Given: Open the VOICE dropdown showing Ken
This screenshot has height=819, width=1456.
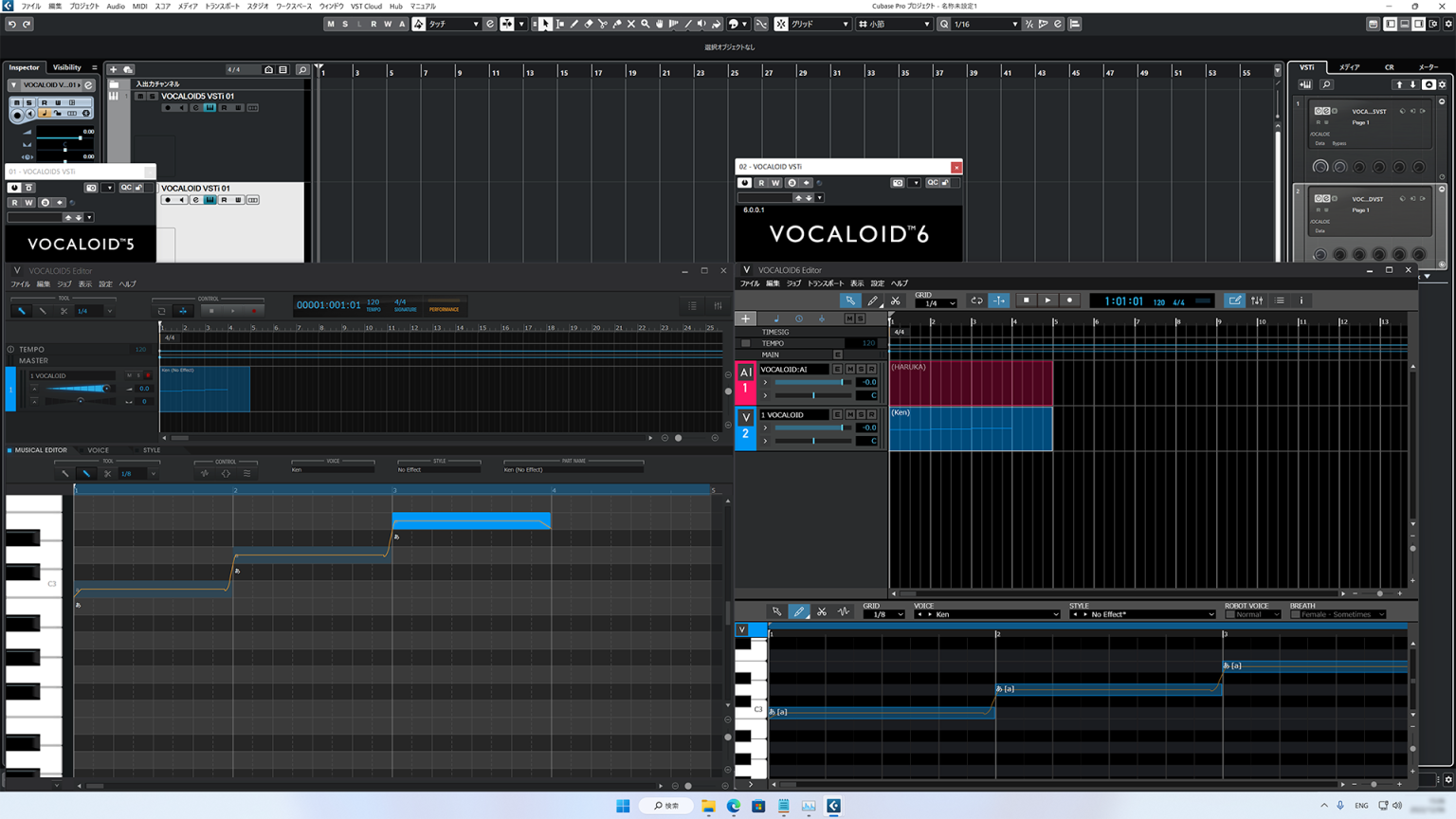Looking at the screenshot, I should point(986,613).
